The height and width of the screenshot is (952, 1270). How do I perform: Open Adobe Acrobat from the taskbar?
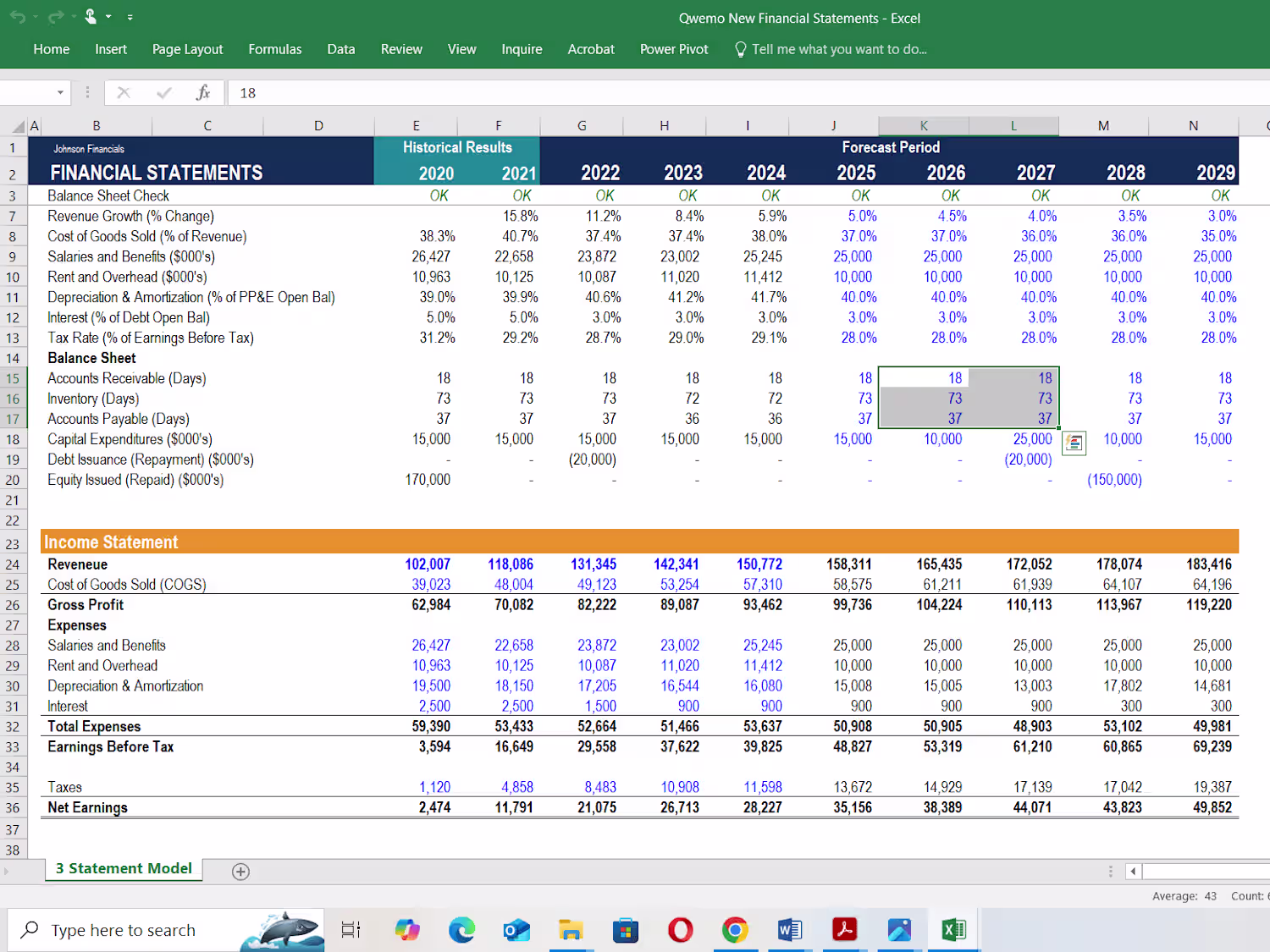(x=844, y=930)
